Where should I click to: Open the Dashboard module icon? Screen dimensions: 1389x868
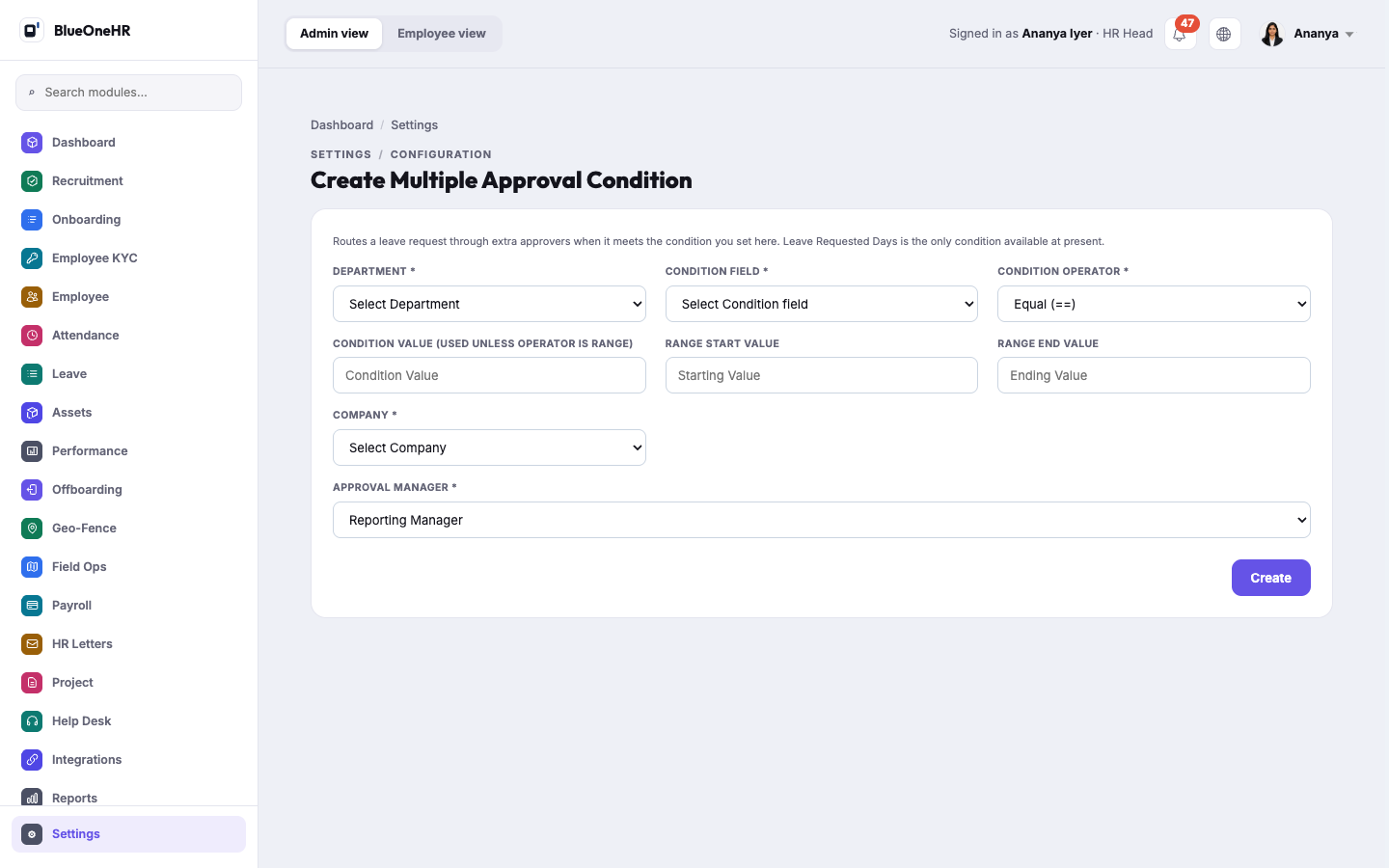tap(32, 143)
